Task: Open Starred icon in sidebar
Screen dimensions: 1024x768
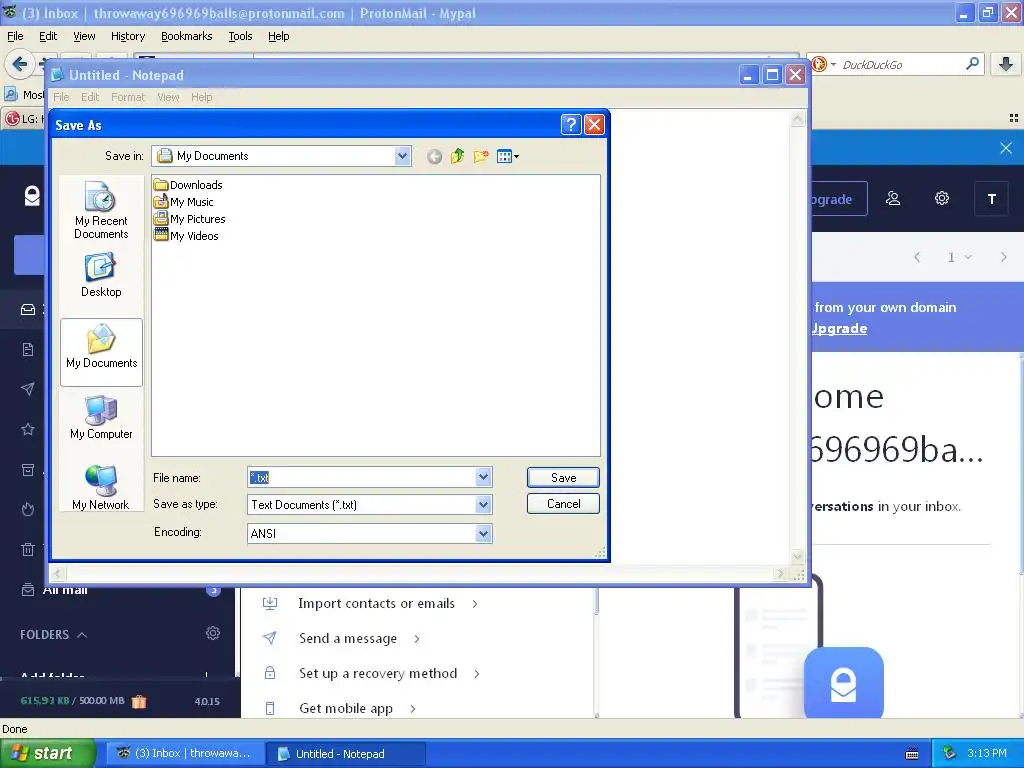Action: [28, 429]
